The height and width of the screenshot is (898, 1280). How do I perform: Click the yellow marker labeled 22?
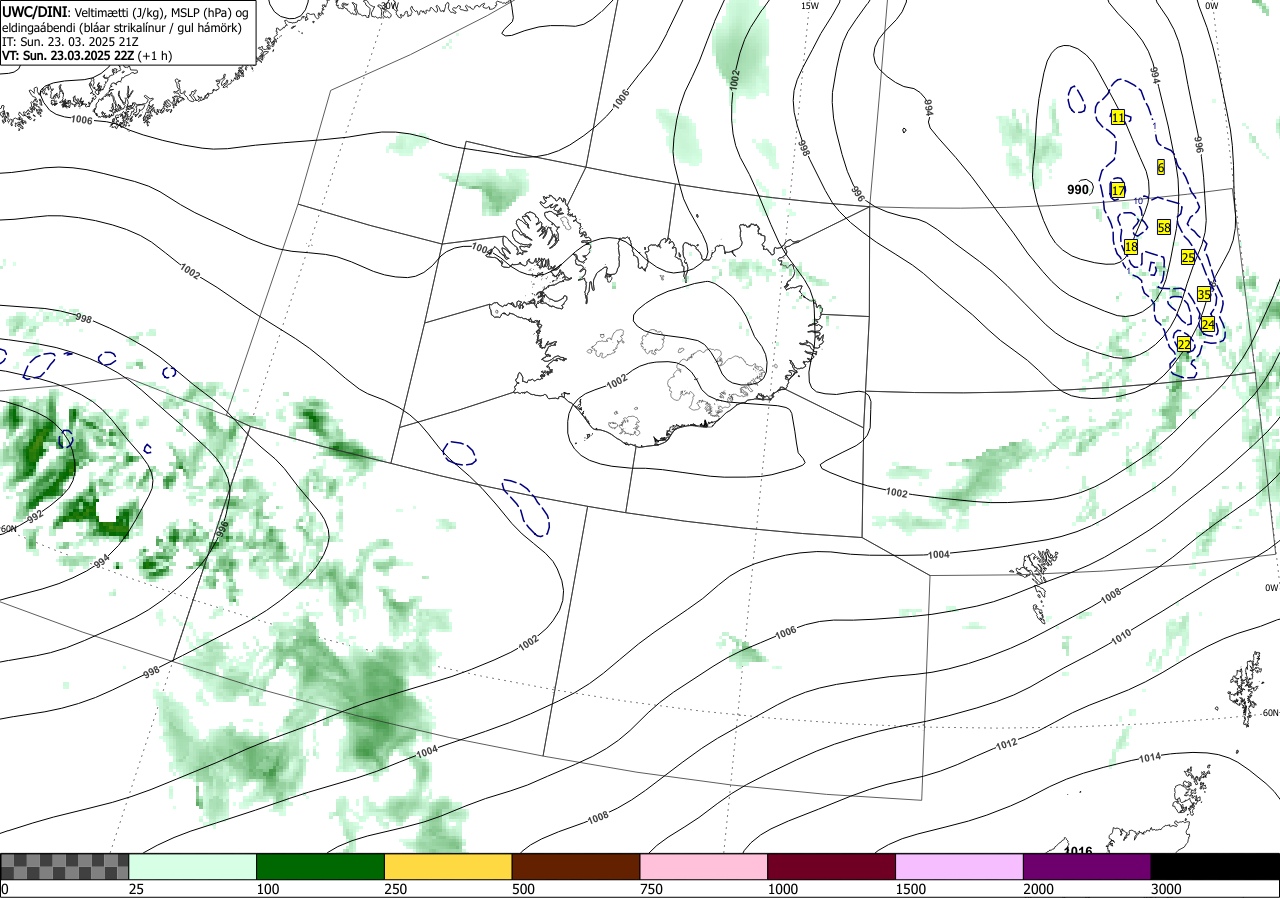[x=1184, y=344]
